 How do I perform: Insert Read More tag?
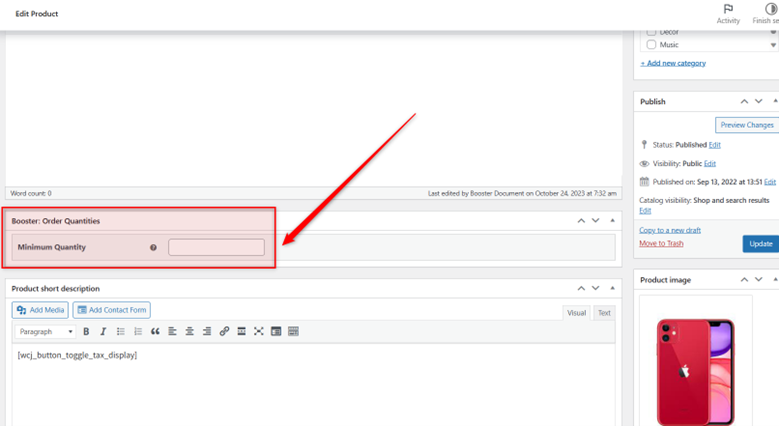[x=241, y=332]
